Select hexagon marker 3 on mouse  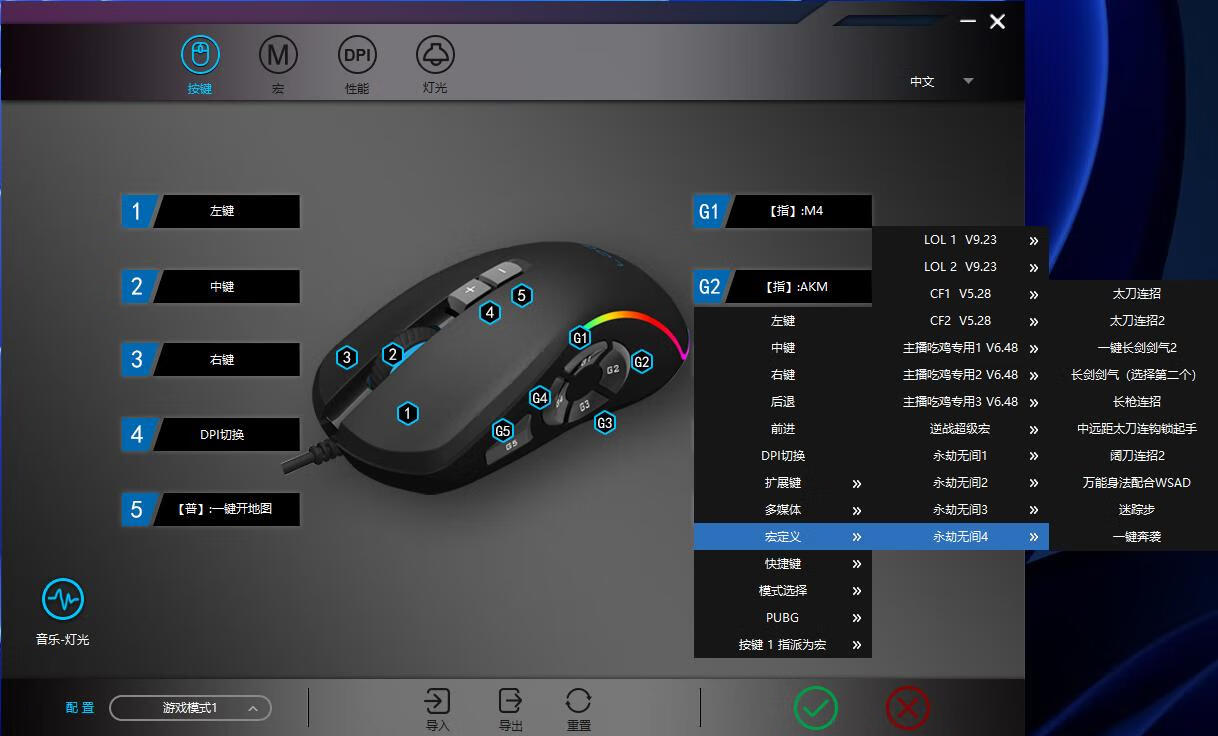point(347,357)
